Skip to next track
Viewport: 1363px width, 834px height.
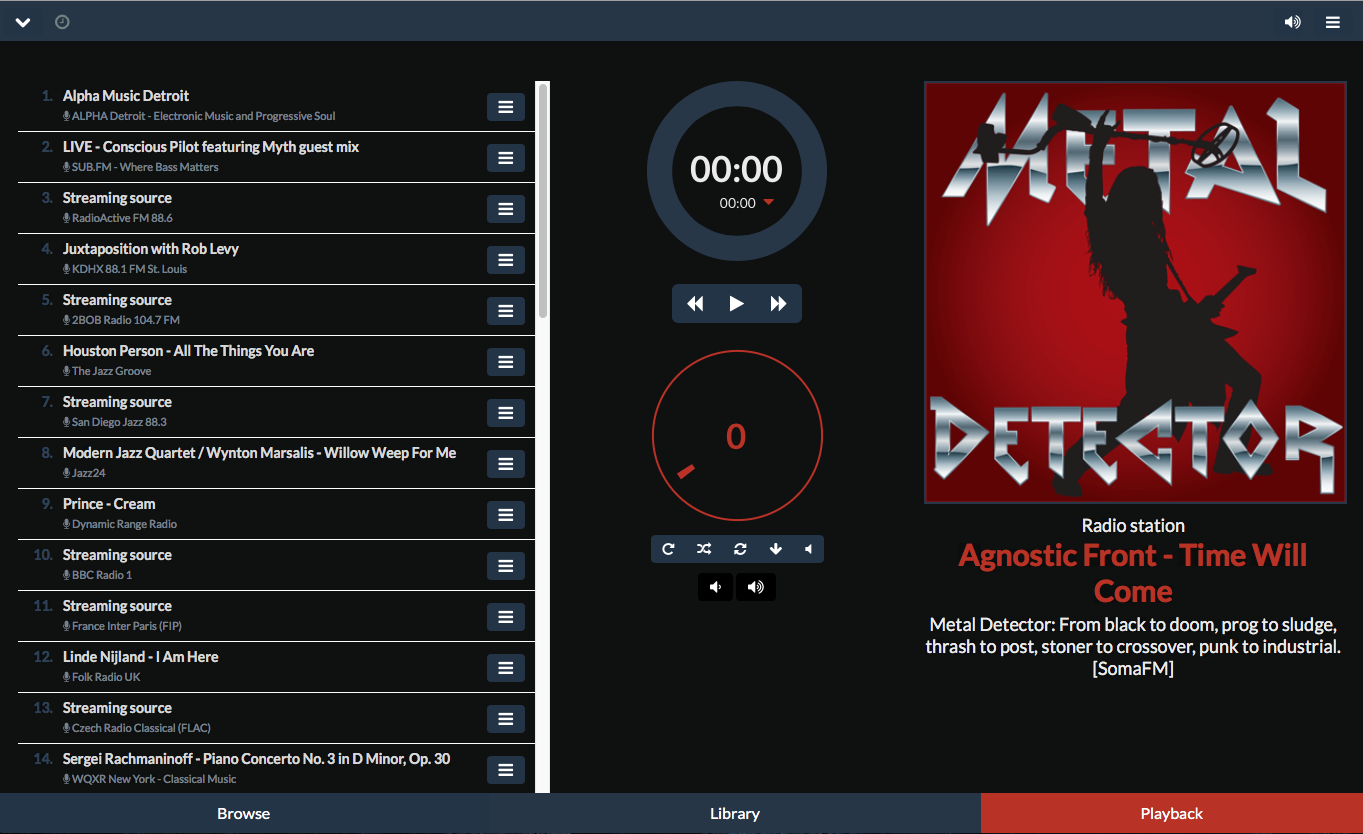[x=779, y=304]
